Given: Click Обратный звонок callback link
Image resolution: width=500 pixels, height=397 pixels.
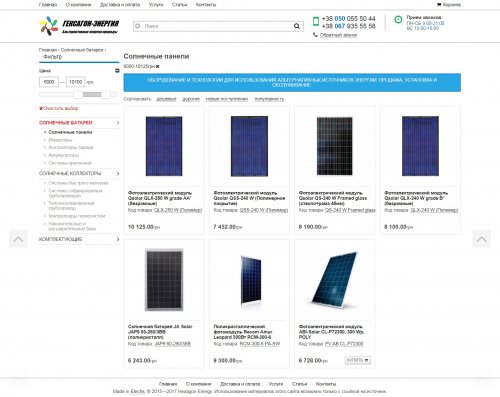Looking at the screenshot, I should 338,35.
